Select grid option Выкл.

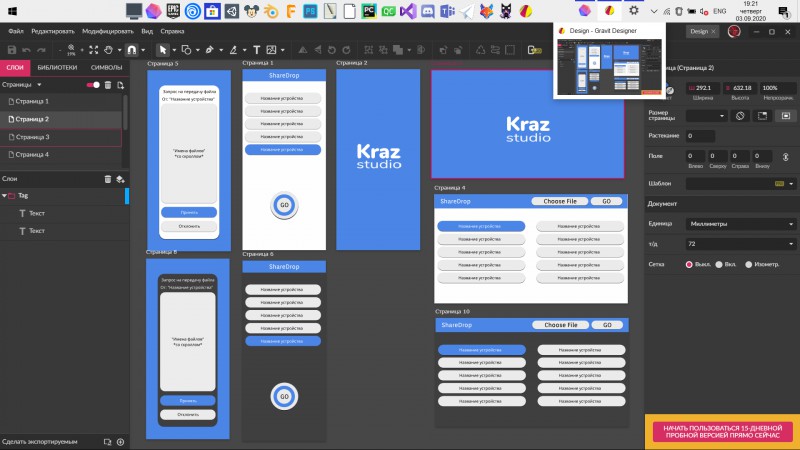[x=689, y=264]
